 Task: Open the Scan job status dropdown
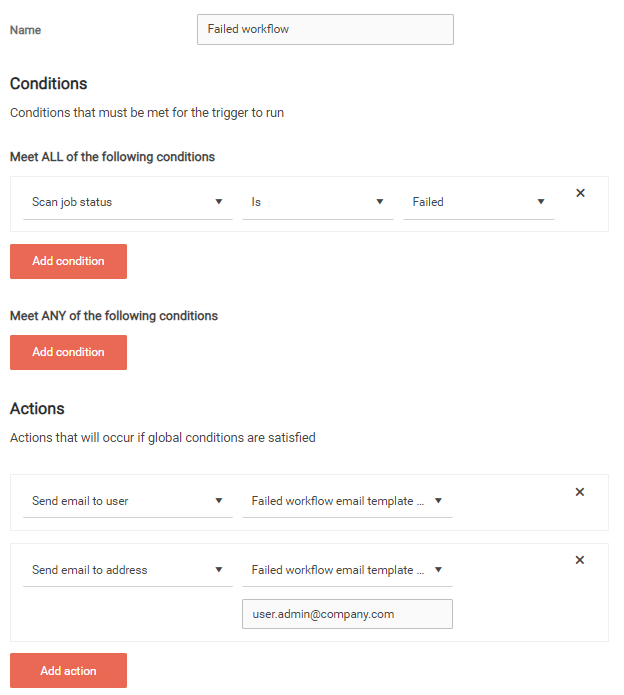pyautogui.click(x=127, y=202)
